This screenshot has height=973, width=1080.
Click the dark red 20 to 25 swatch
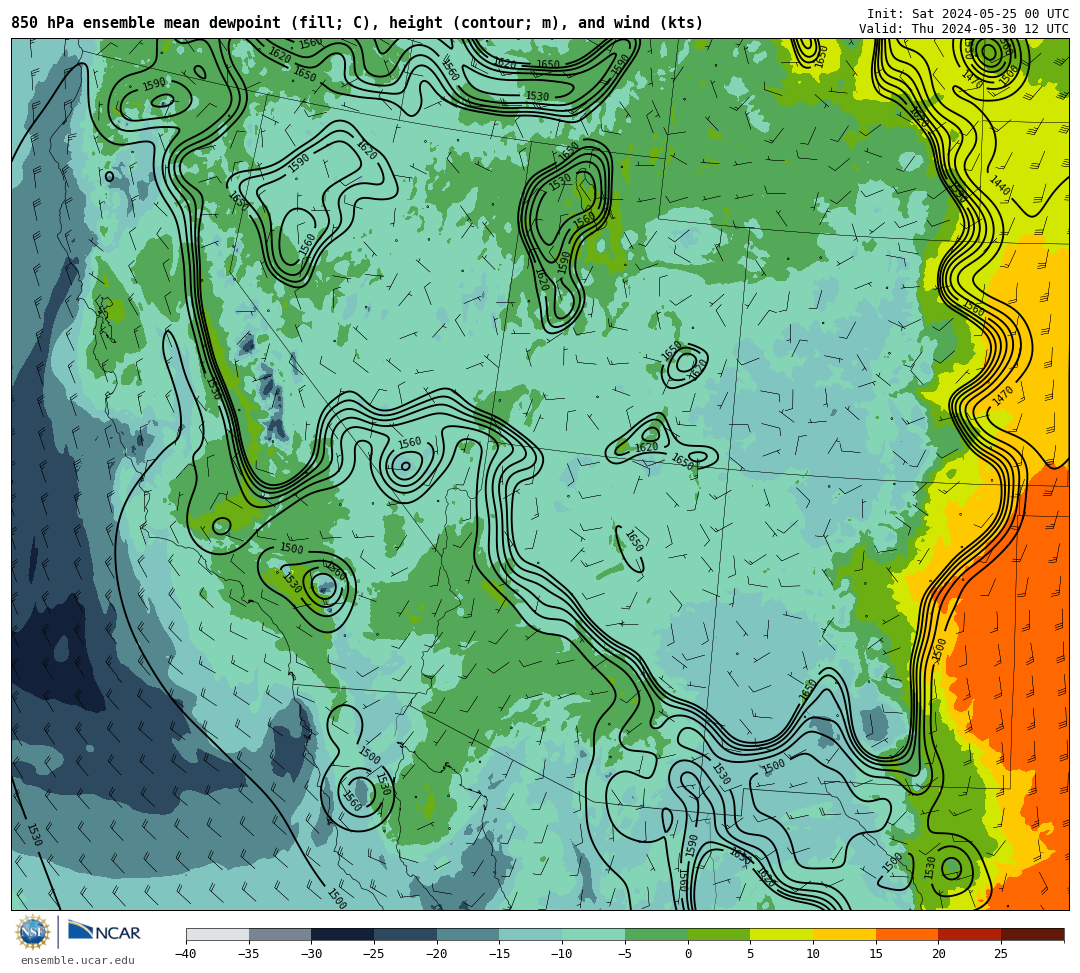pyautogui.click(x=970, y=934)
